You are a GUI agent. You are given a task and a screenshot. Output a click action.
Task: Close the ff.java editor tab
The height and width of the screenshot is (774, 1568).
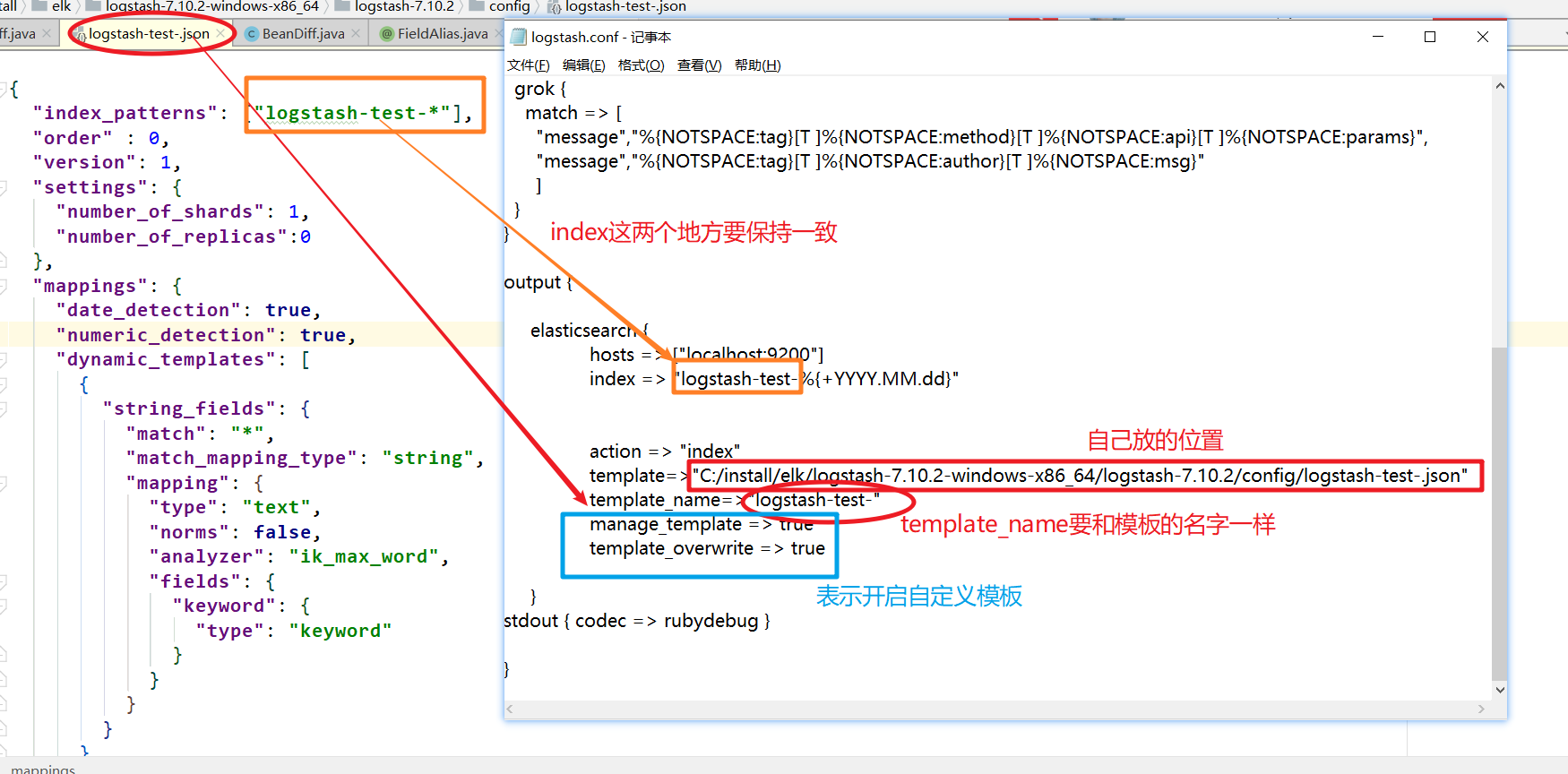click(47, 33)
